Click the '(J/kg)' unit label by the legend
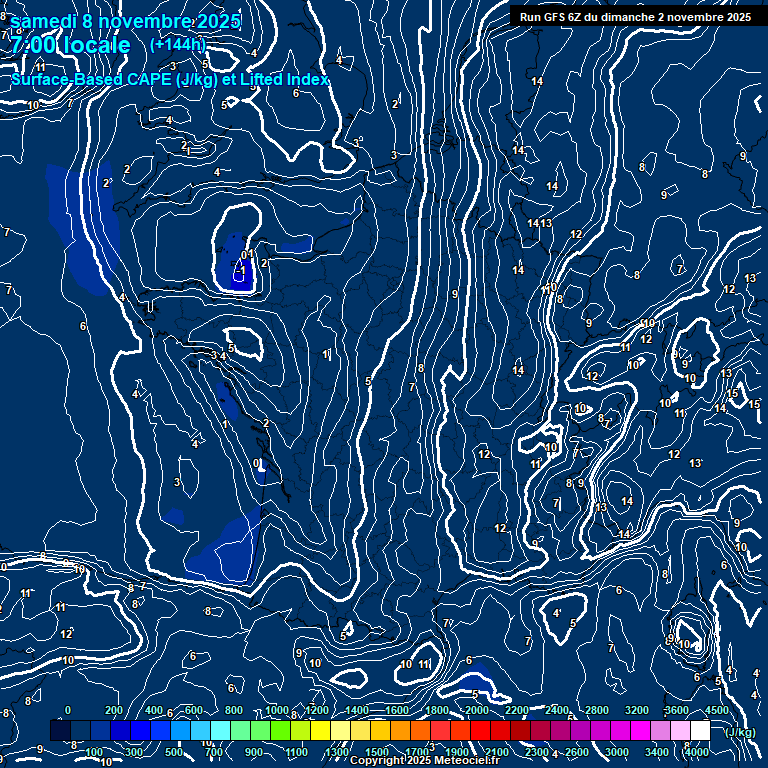This screenshot has height=768, width=768. coord(740,732)
